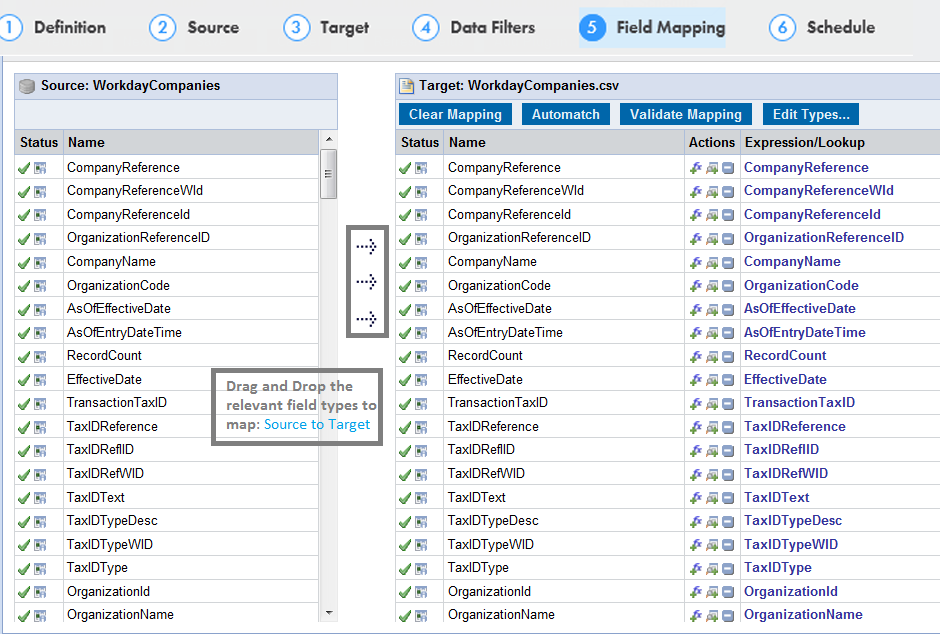This screenshot has height=634, width=940.
Task: Go to step 1 Definition
Action: 53,28
